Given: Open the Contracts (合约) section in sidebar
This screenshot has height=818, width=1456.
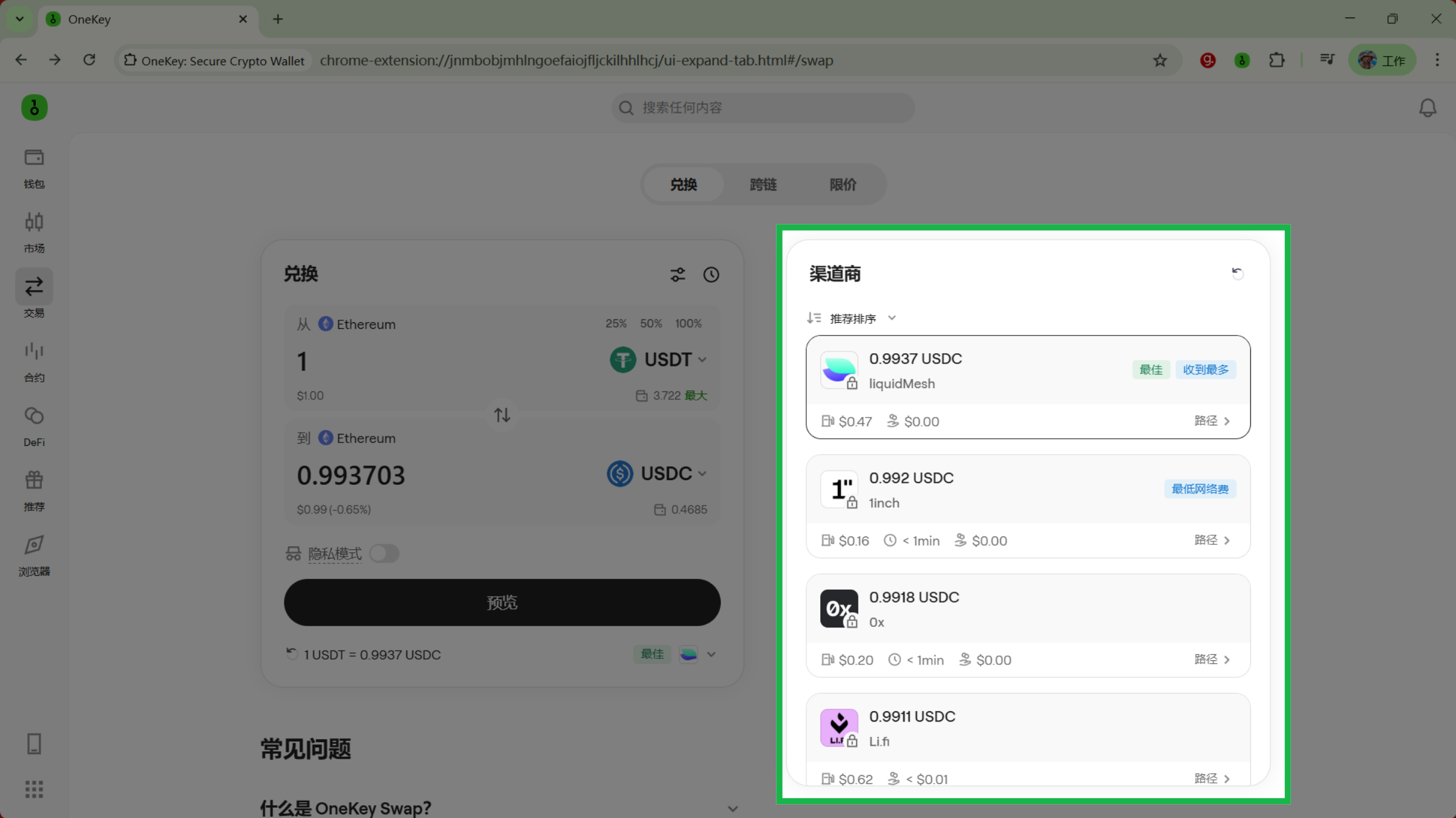Looking at the screenshot, I should click(x=34, y=362).
